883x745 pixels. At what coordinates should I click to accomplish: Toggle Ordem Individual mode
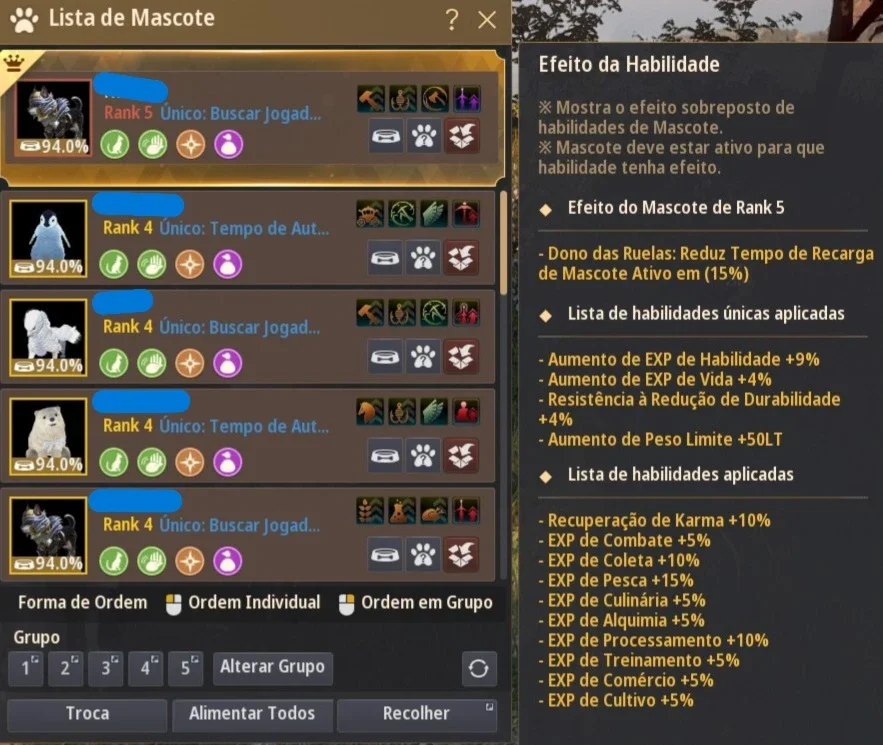click(244, 603)
